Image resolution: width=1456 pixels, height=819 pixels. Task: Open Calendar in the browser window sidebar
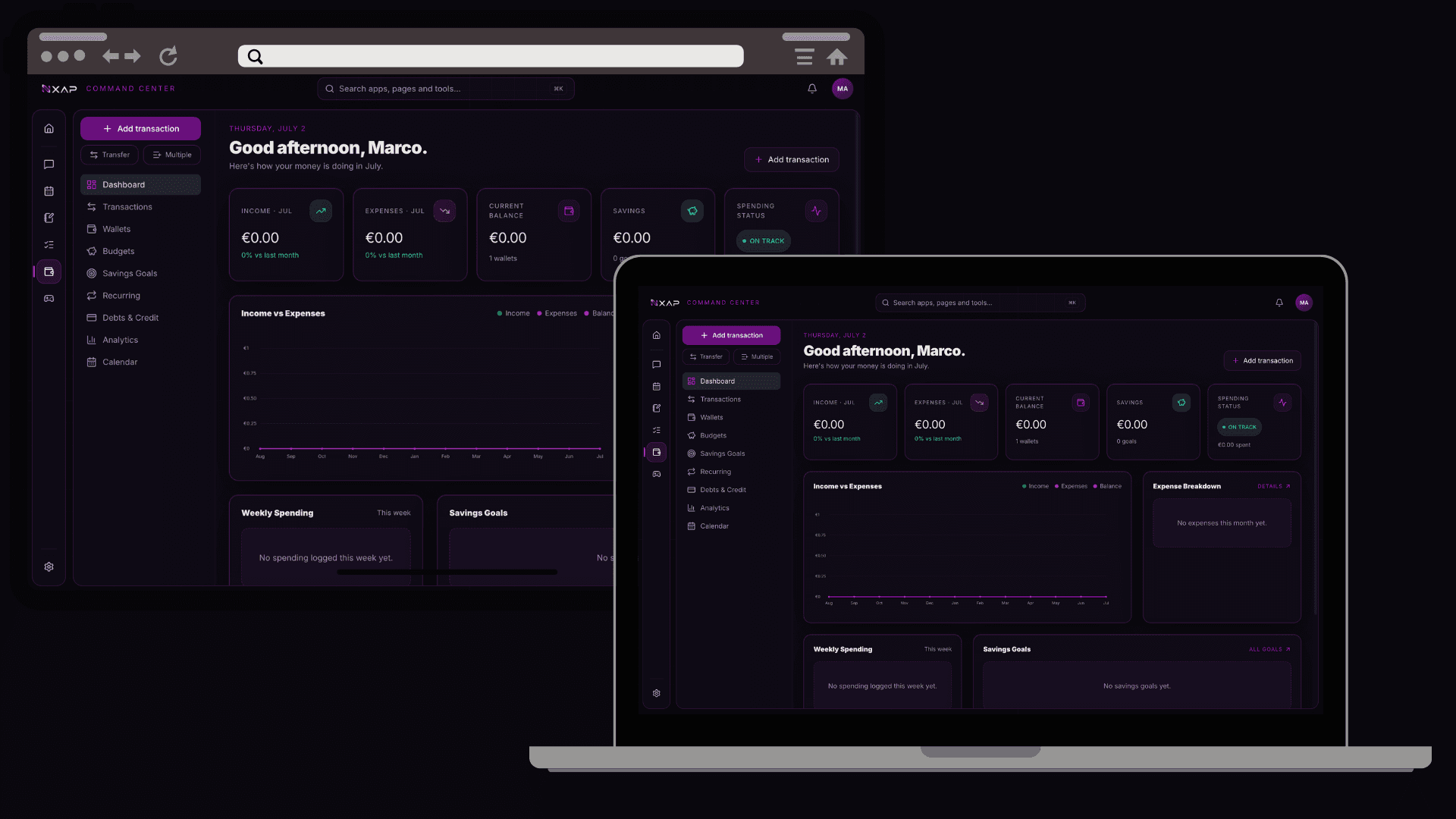coord(141,362)
